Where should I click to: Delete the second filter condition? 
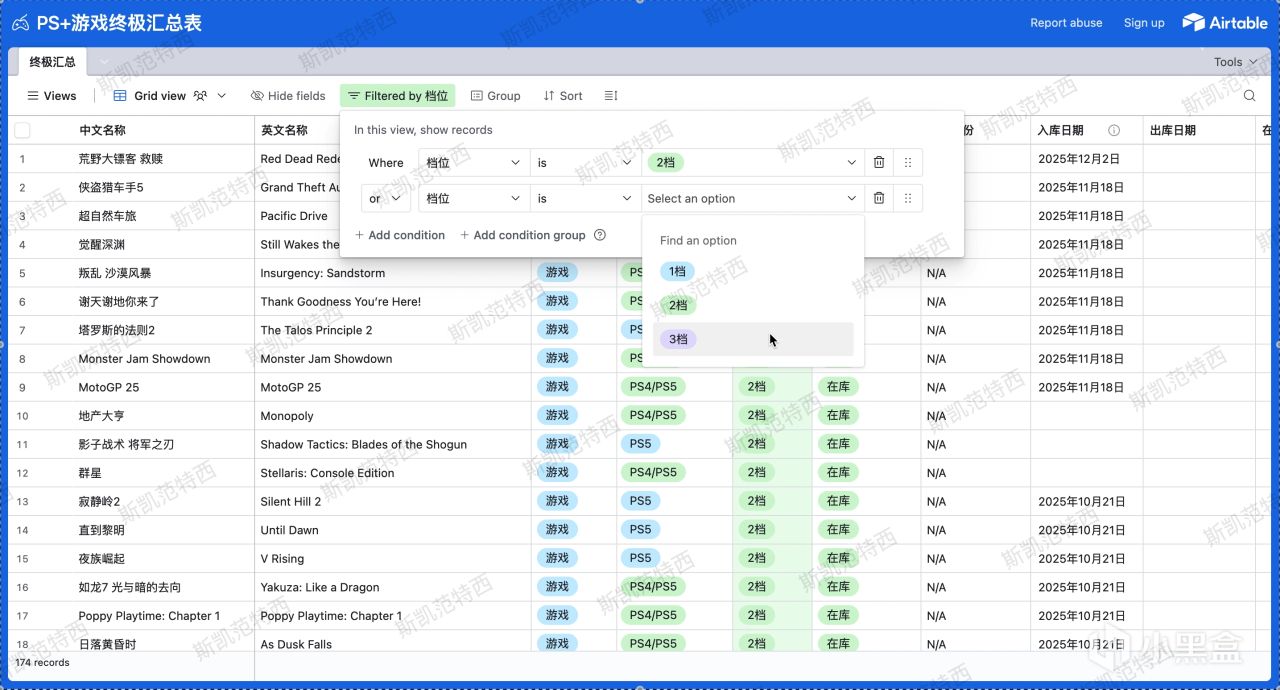point(879,198)
